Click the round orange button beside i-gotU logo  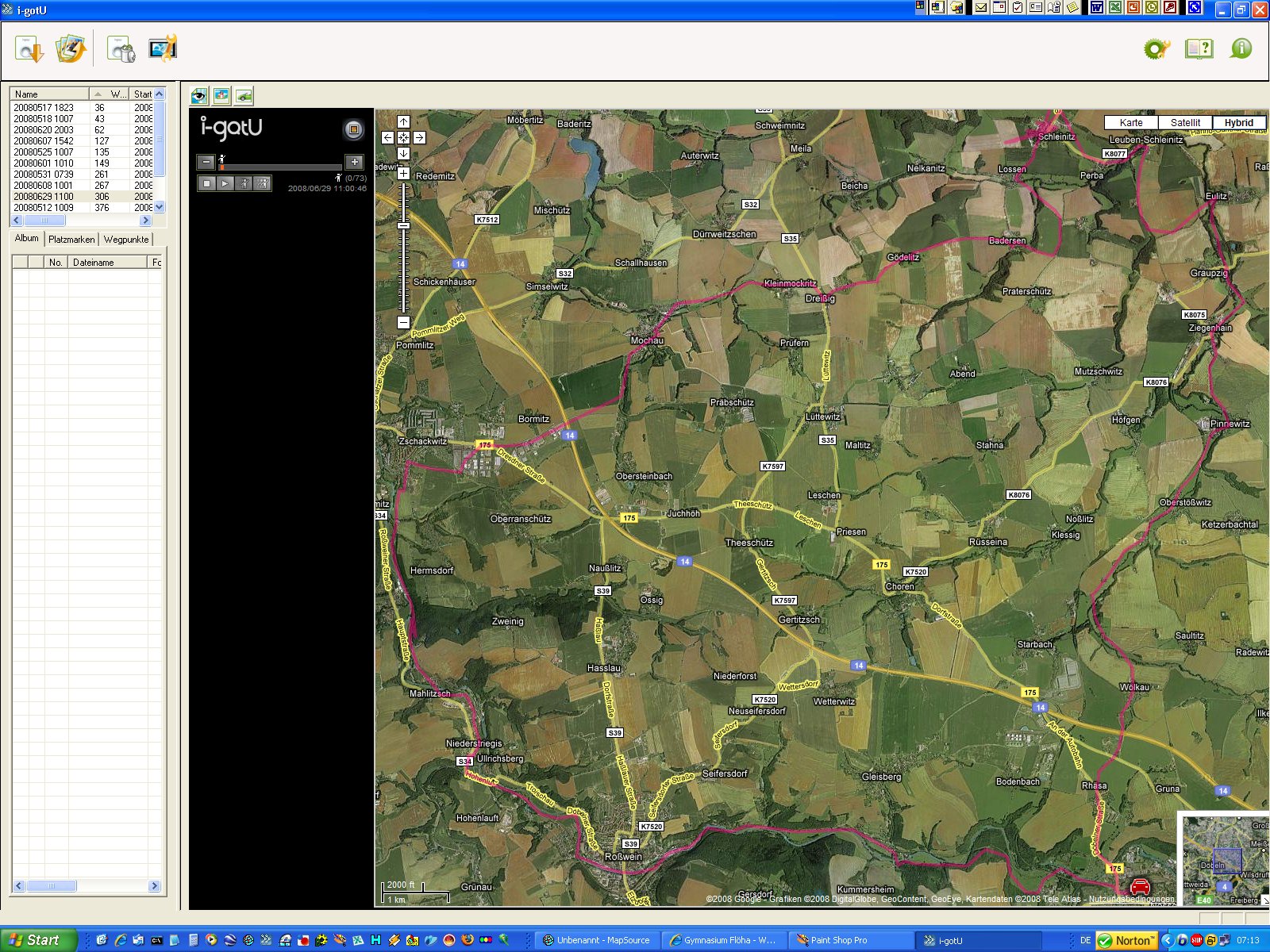pyautogui.click(x=354, y=129)
